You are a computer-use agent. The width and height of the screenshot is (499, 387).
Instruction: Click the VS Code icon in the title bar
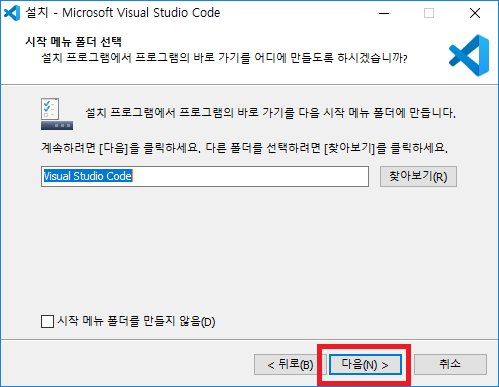12,13
